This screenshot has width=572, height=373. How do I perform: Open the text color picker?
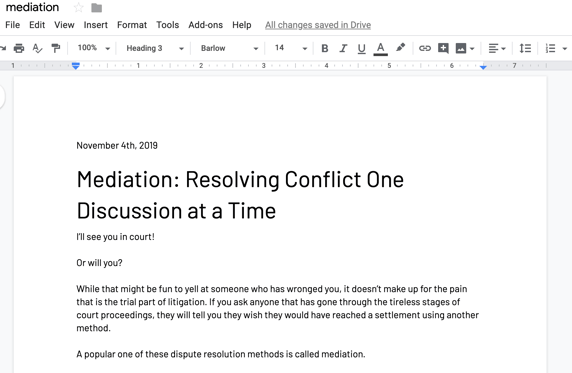(380, 49)
